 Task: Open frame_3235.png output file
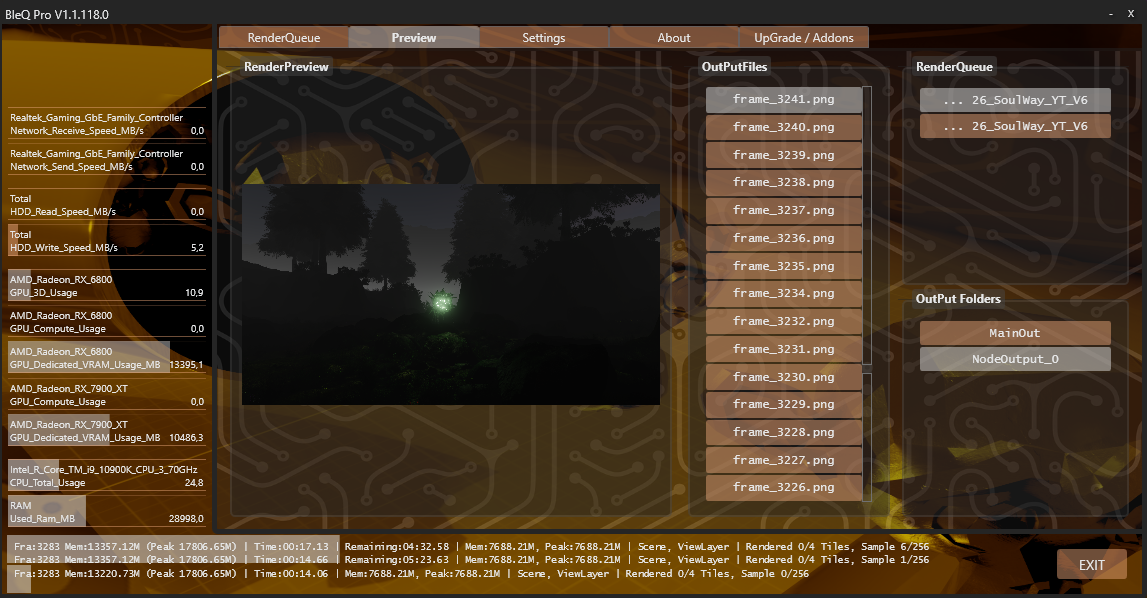click(x=783, y=266)
